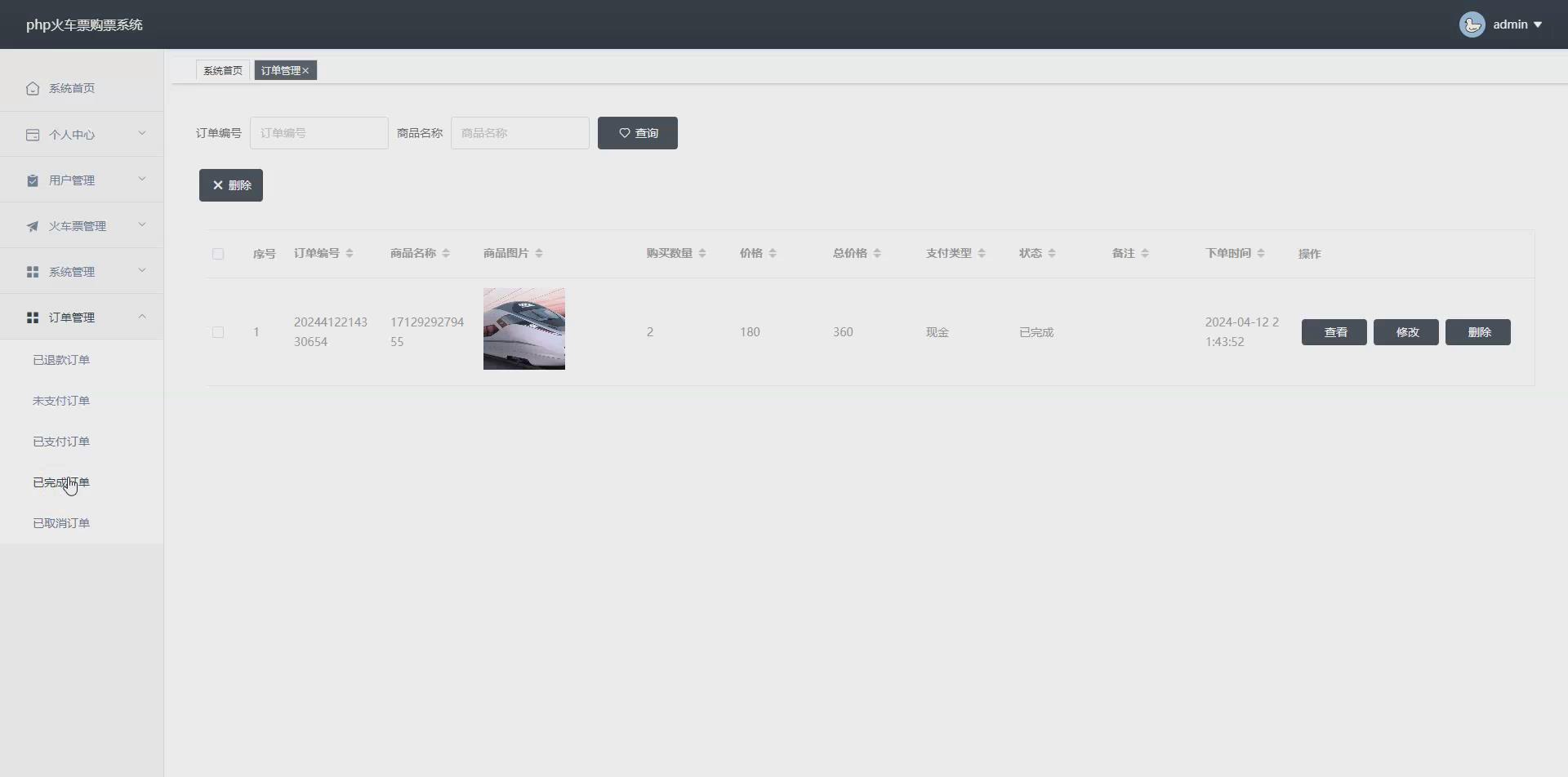Open the train product image thumbnail
Image resolution: width=1568 pixels, height=777 pixels.
(x=524, y=329)
